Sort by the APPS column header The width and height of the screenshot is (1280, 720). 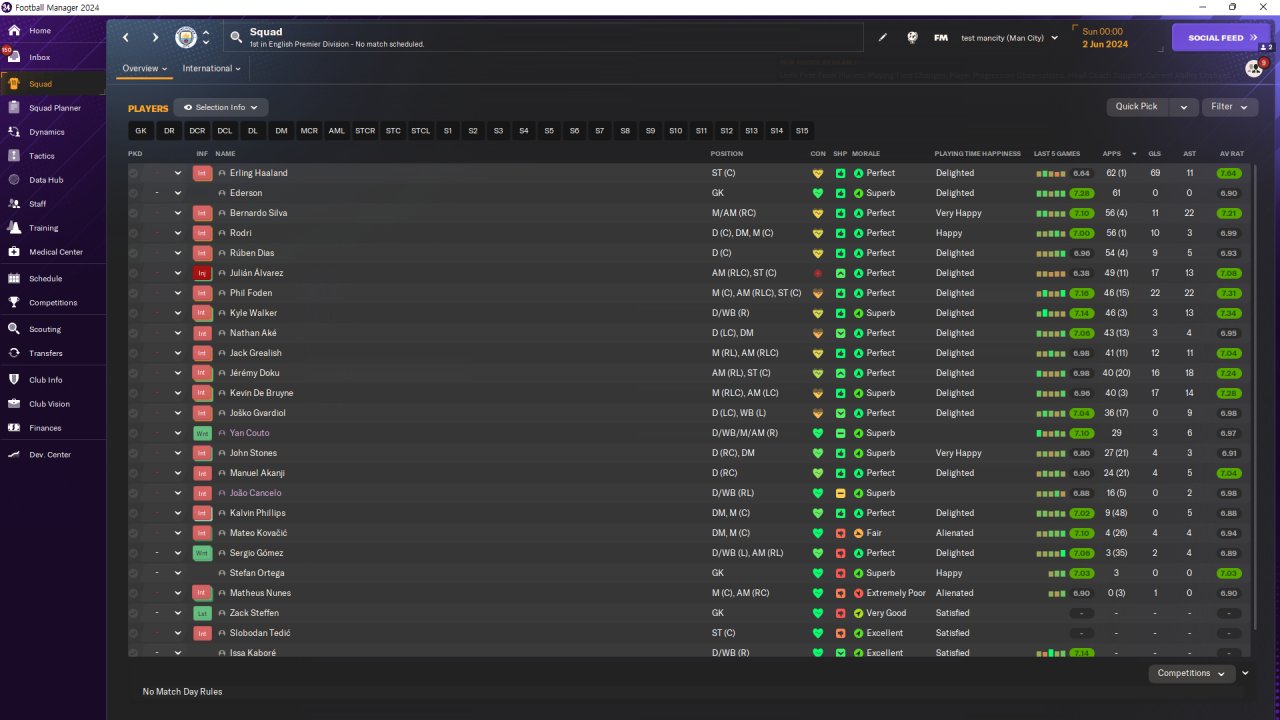point(1112,154)
